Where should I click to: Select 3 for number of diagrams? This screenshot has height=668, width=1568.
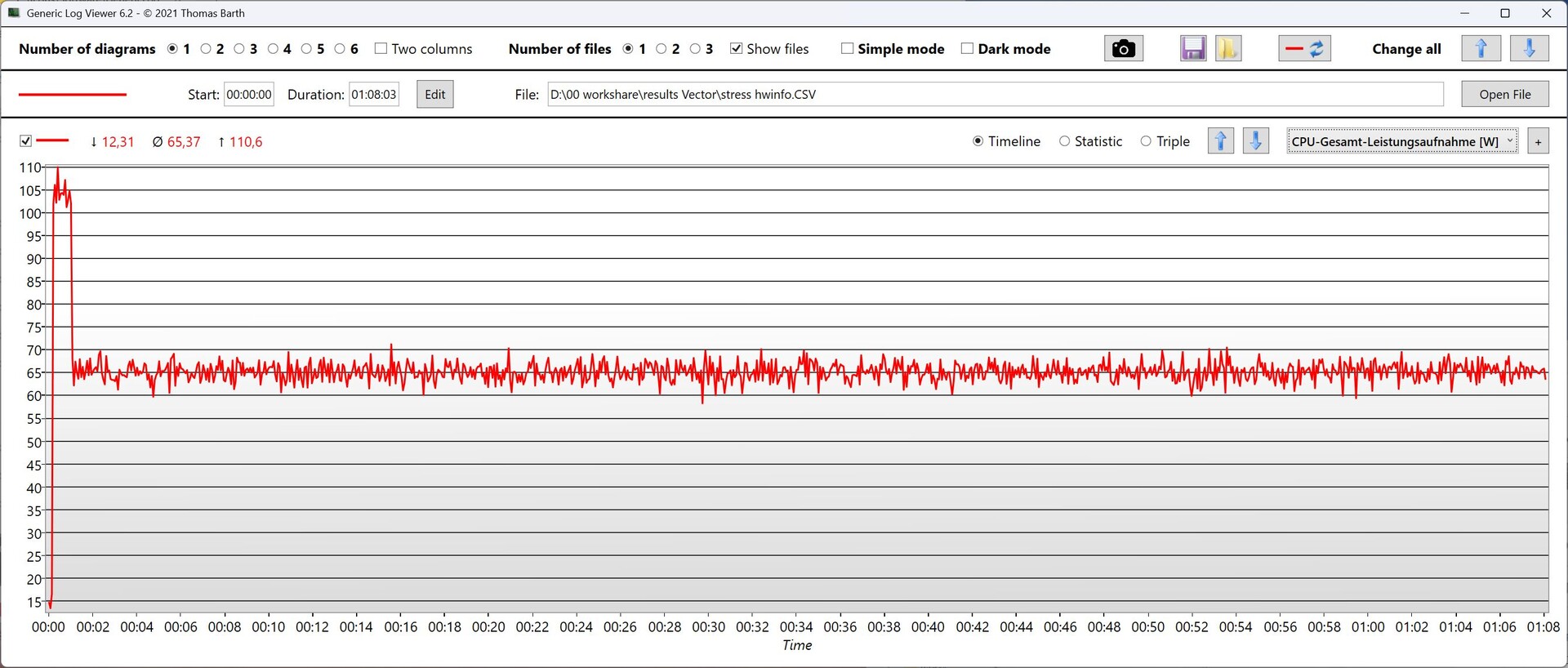coord(239,49)
